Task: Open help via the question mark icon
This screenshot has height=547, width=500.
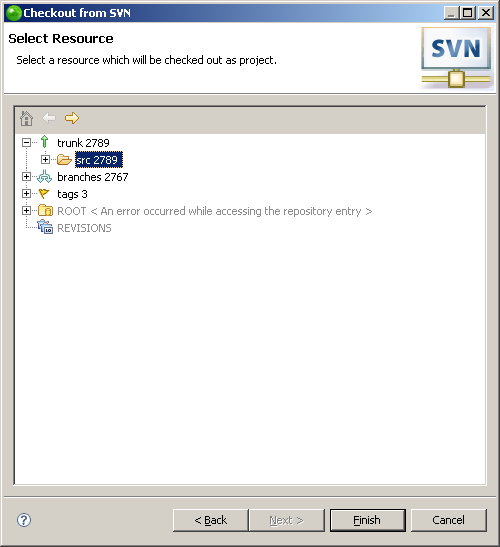Action: click(24, 520)
